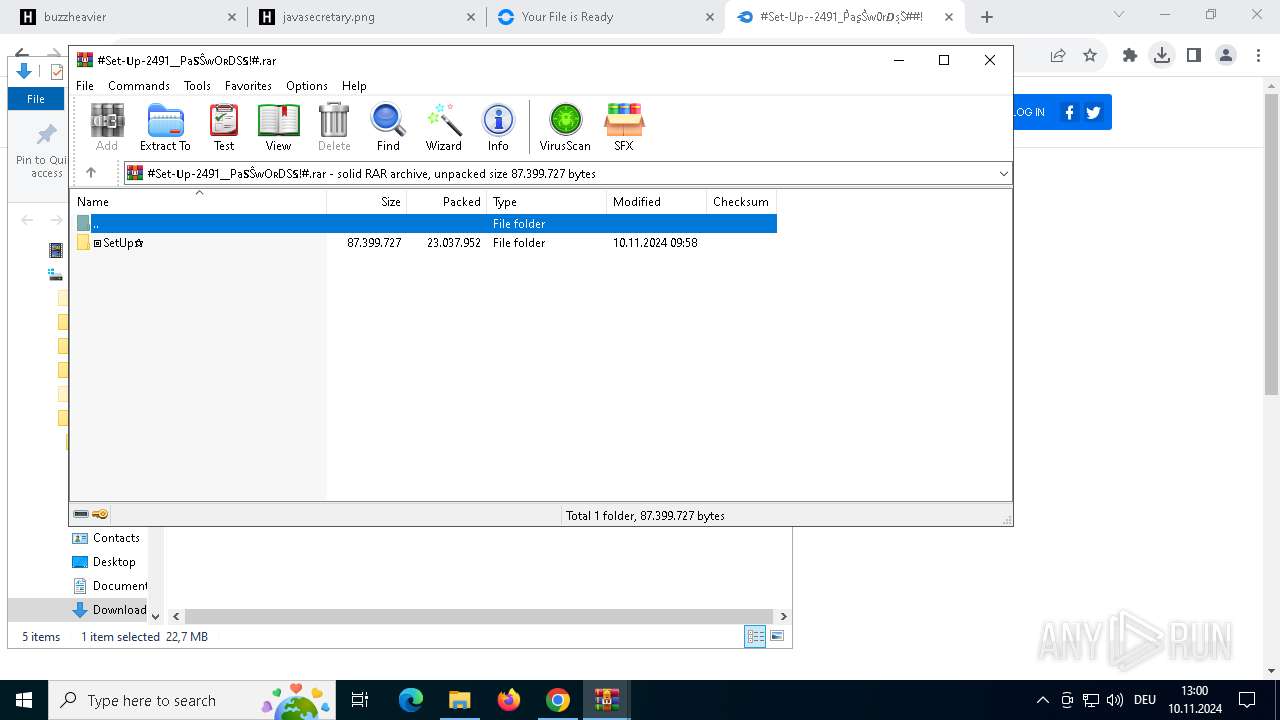Image resolution: width=1280 pixels, height=720 pixels.
Task: Click the WinRAR status bar key icon
Action: 100,514
